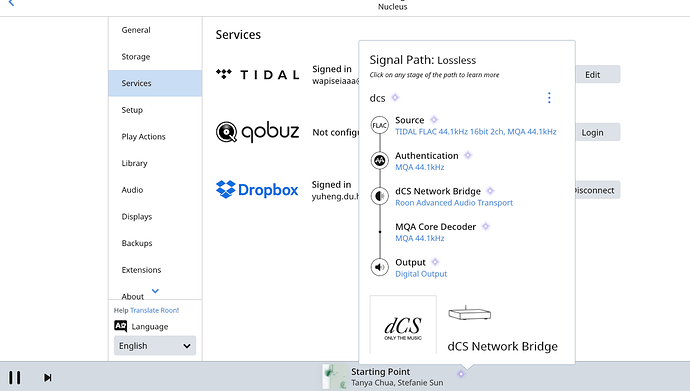Expand settings list with chevron below About
This screenshot has height=391, width=690.
[155, 291]
